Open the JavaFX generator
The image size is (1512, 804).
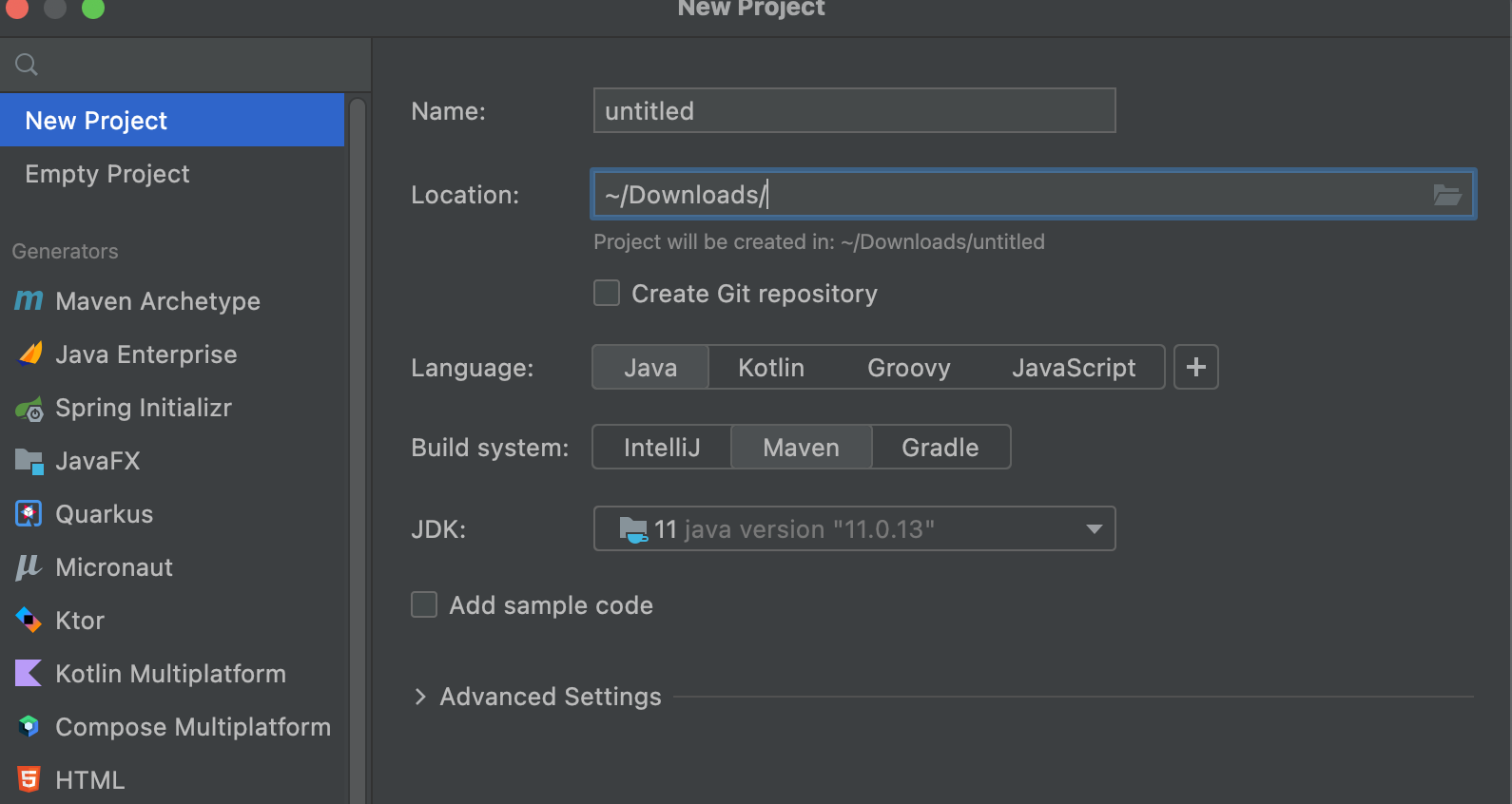pyautogui.click(x=172, y=460)
